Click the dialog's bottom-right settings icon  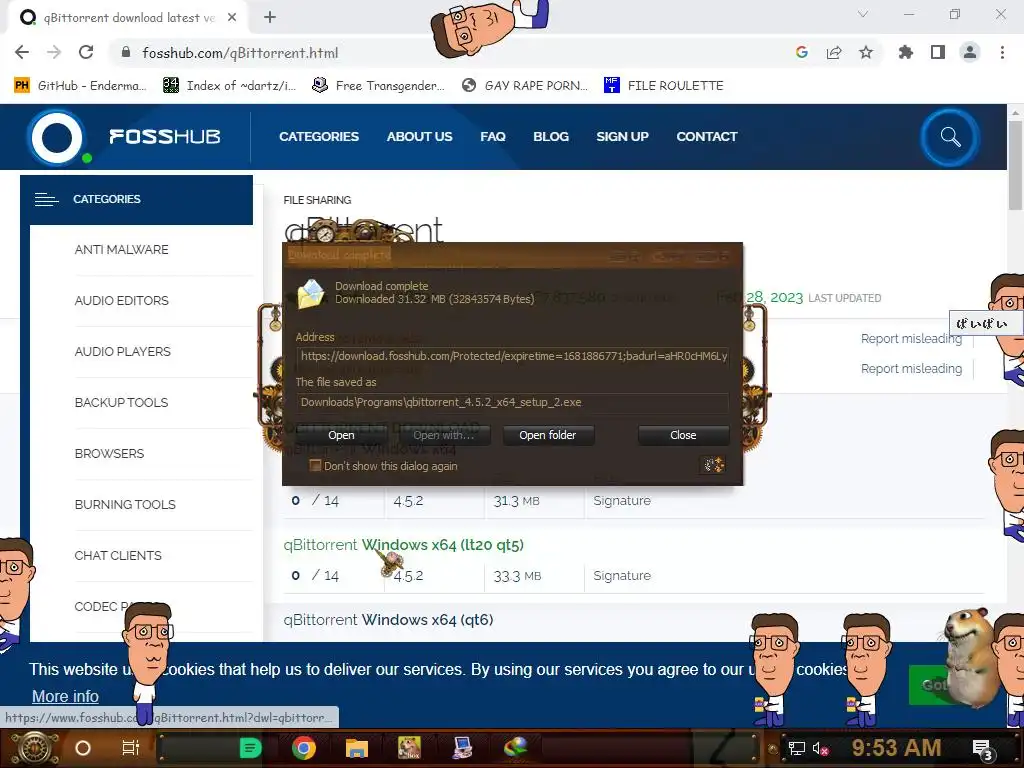click(713, 465)
